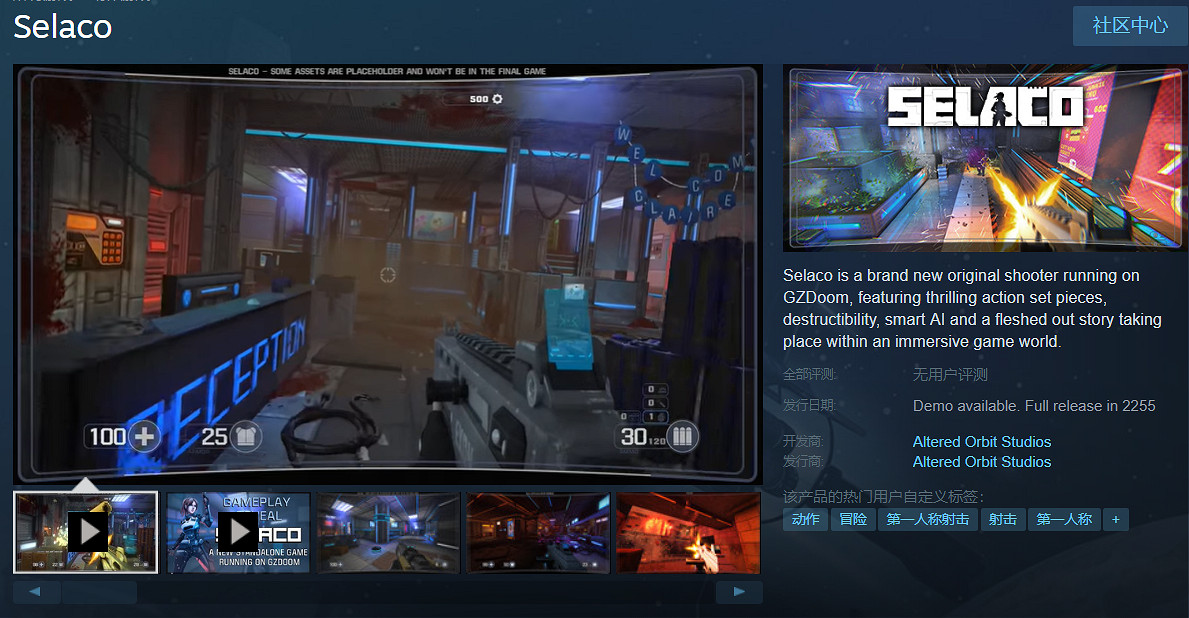This screenshot has height=618, width=1189.
Task: Play the first trailer thumbnail
Action: pyautogui.click(x=86, y=532)
